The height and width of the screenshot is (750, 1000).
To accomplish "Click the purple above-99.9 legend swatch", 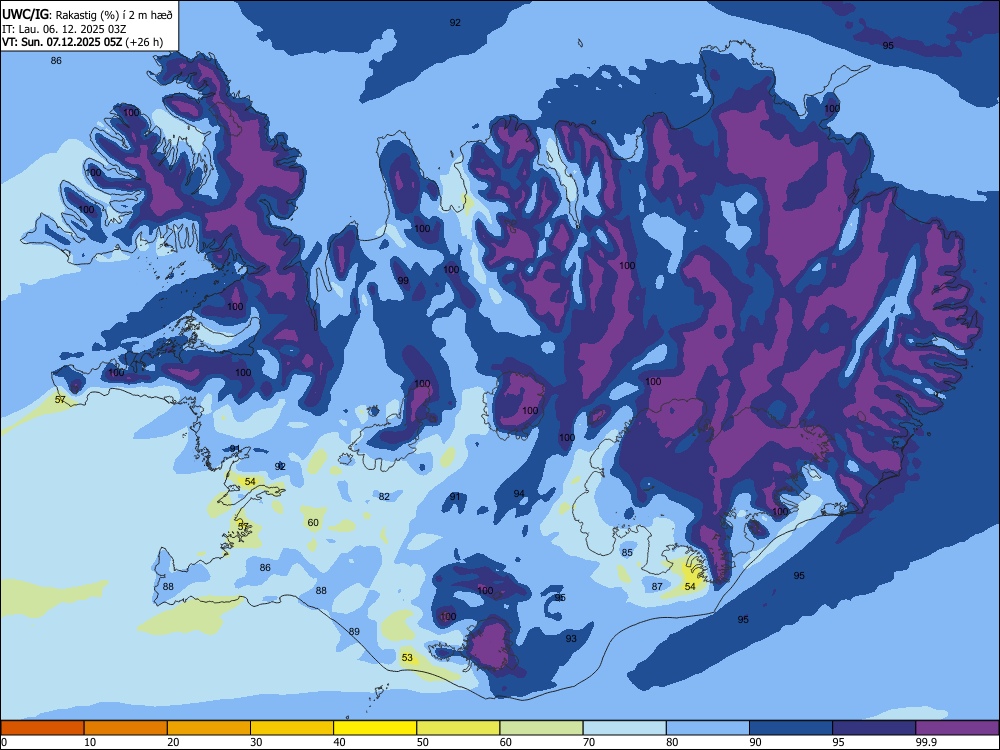I will coord(957,728).
